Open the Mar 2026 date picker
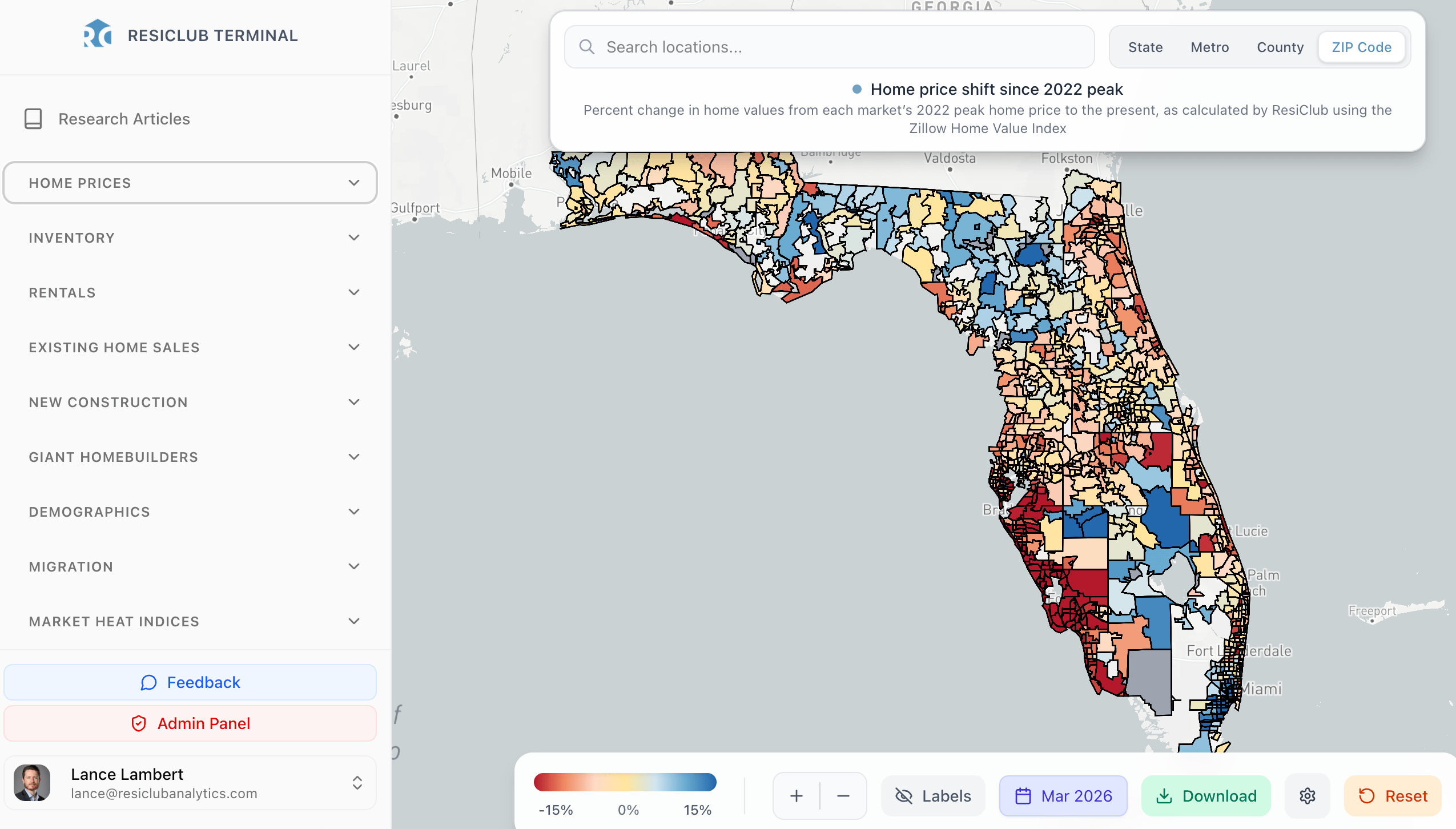This screenshot has width=1456, height=829. 1063,795
